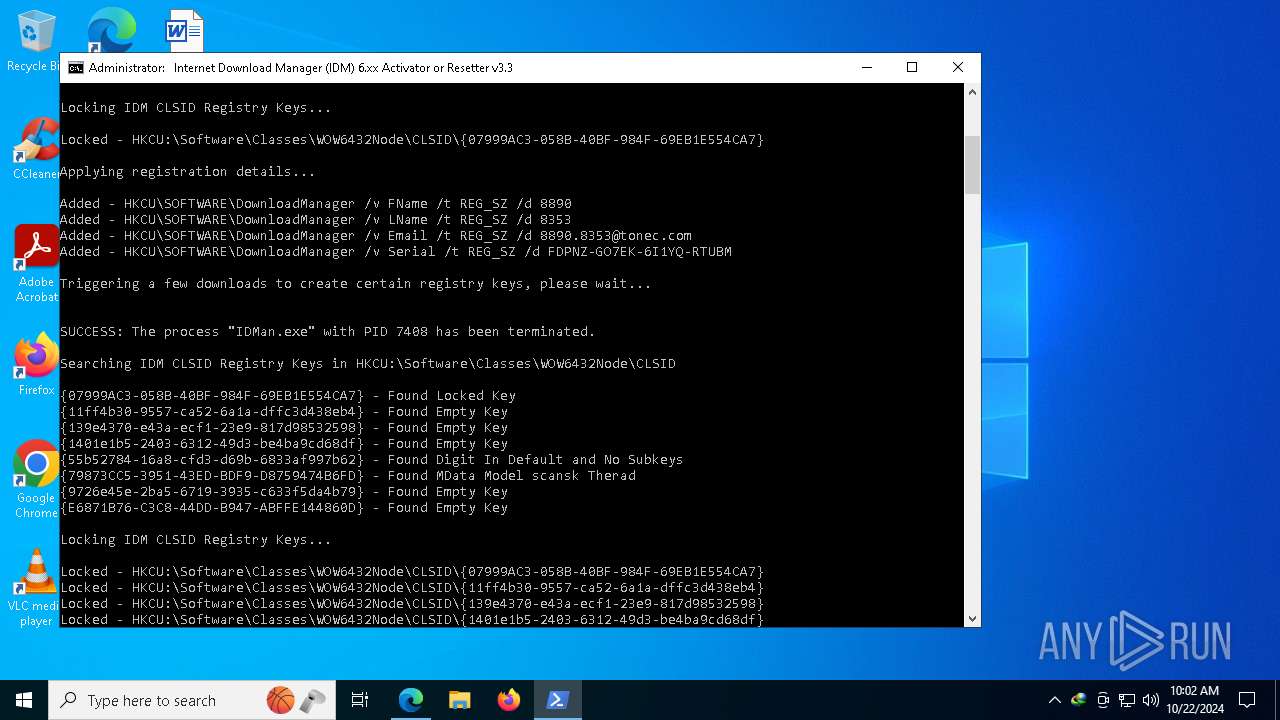1280x720 pixels.
Task: Click the FName REG_SZ 8890 line
Action: point(316,204)
